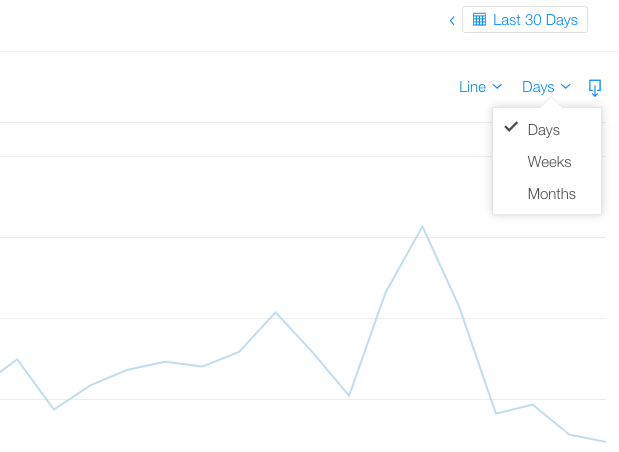
Task: Collapse the Days granularity dropdown
Action: click(546, 87)
